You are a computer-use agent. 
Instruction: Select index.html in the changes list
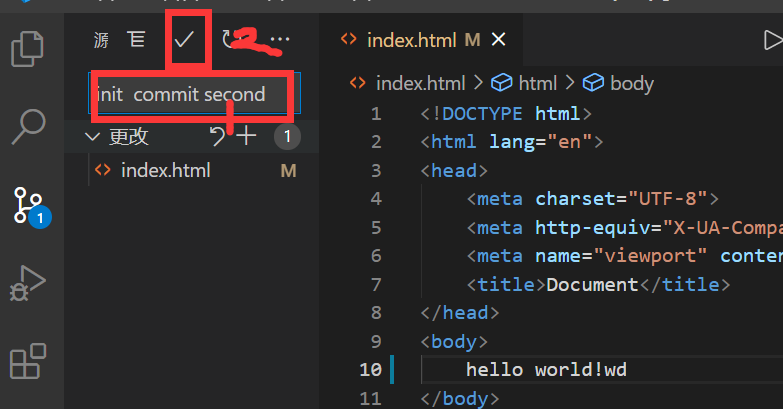(165, 170)
